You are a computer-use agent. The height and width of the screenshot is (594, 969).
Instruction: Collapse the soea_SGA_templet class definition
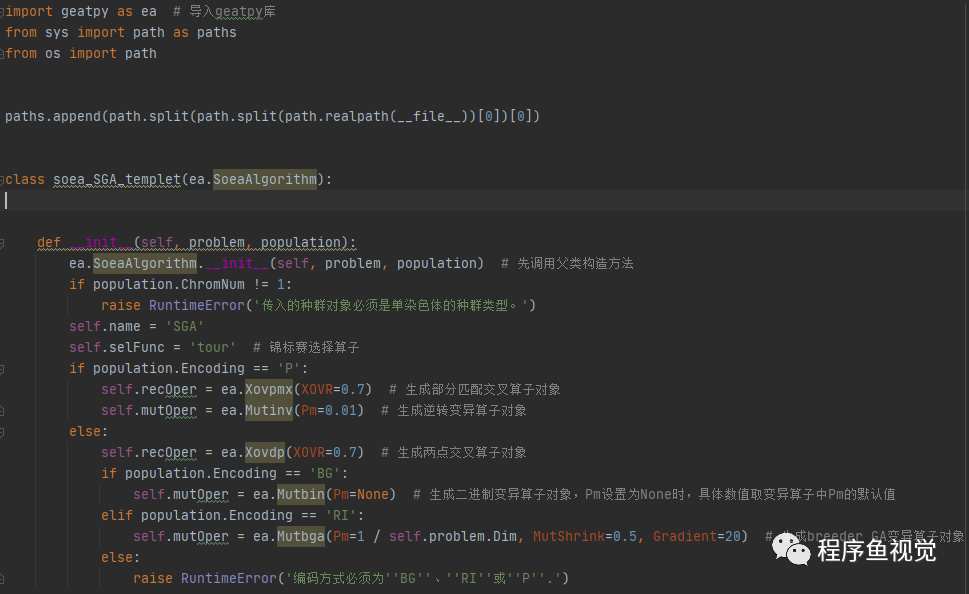pos(4,179)
